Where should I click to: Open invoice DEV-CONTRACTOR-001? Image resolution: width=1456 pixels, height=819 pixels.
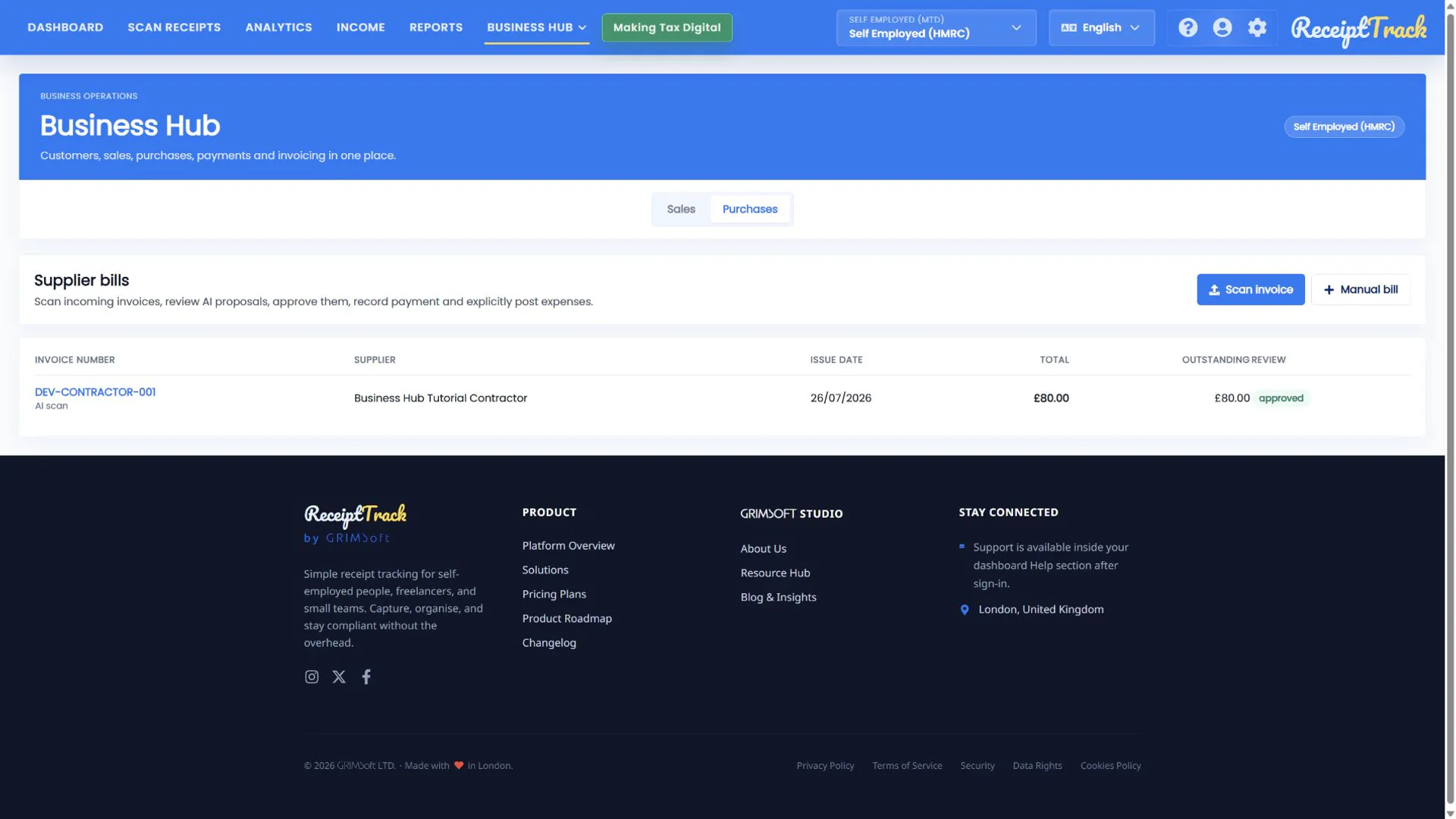click(95, 392)
